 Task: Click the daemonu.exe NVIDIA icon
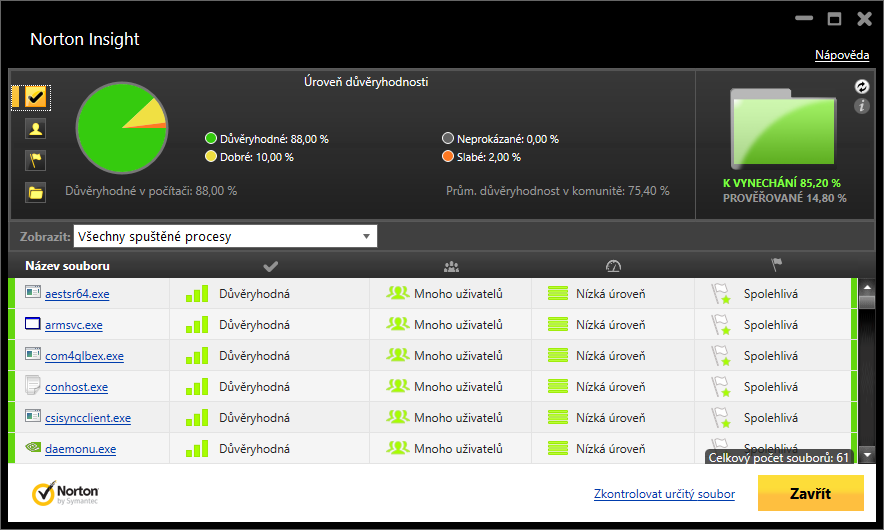33,447
